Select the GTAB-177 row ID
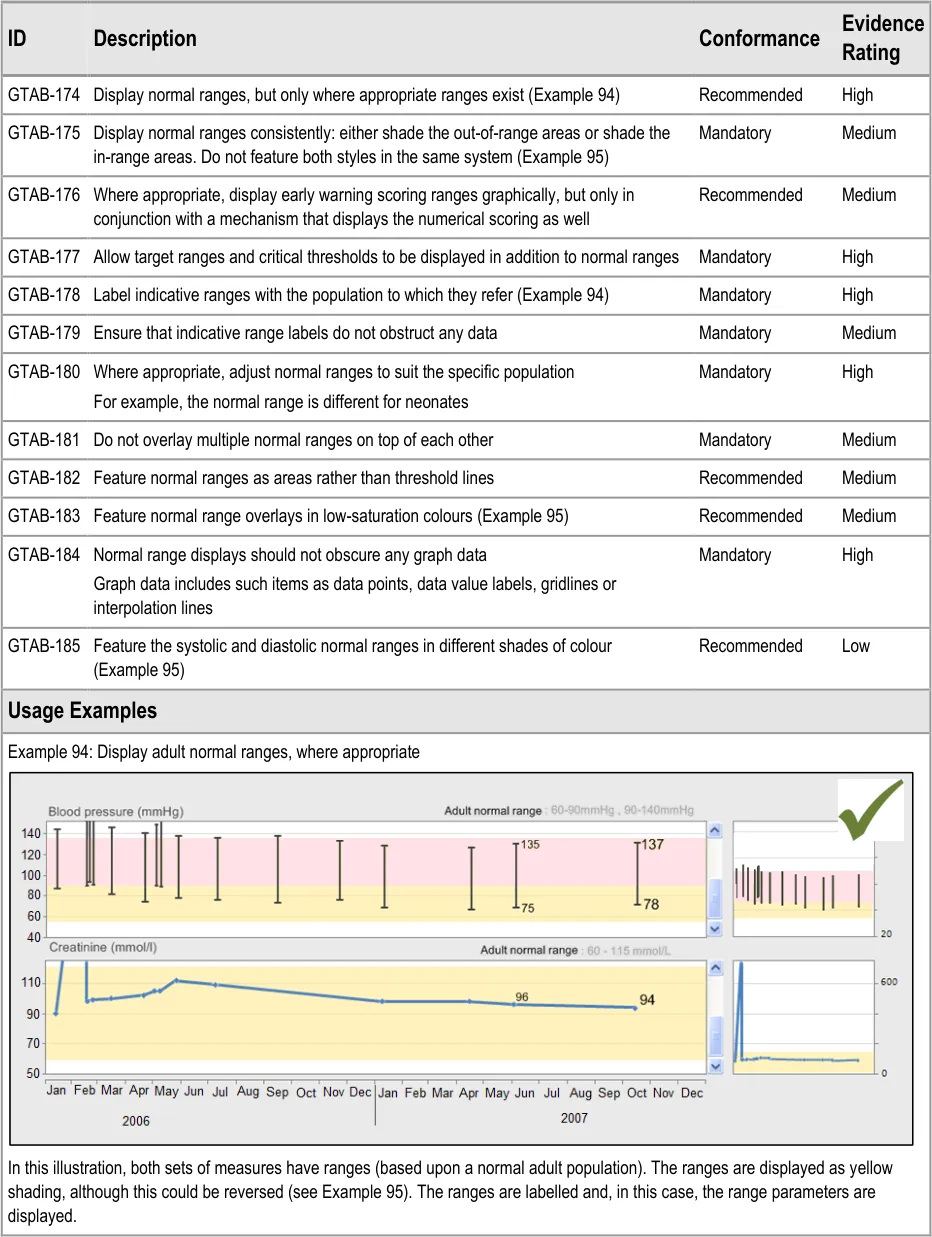 (x=44, y=257)
